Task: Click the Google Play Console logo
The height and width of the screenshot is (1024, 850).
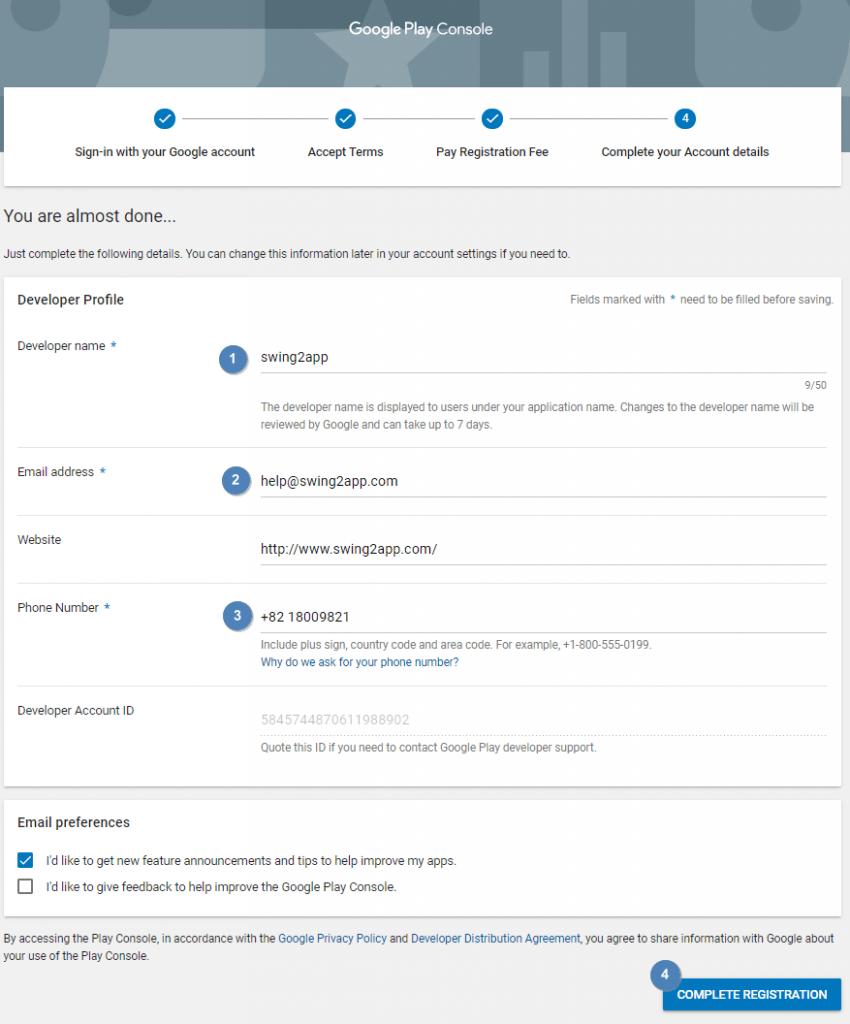Action: pyautogui.click(x=420, y=29)
